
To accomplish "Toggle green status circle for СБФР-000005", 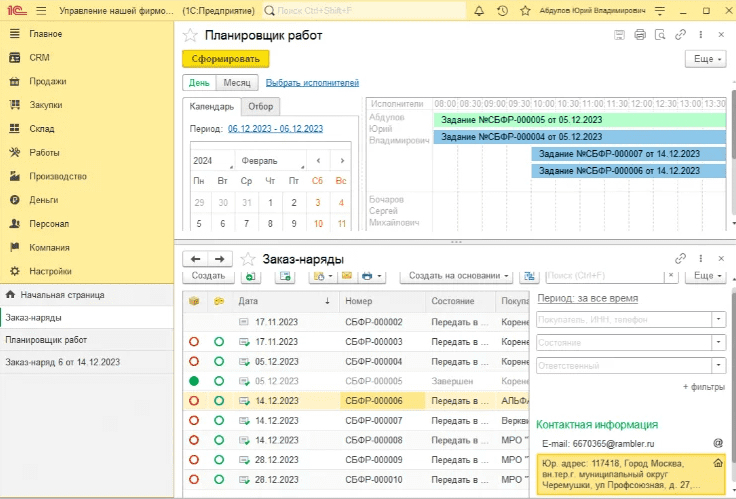I will pyautogui.click(x=193, y=380).
